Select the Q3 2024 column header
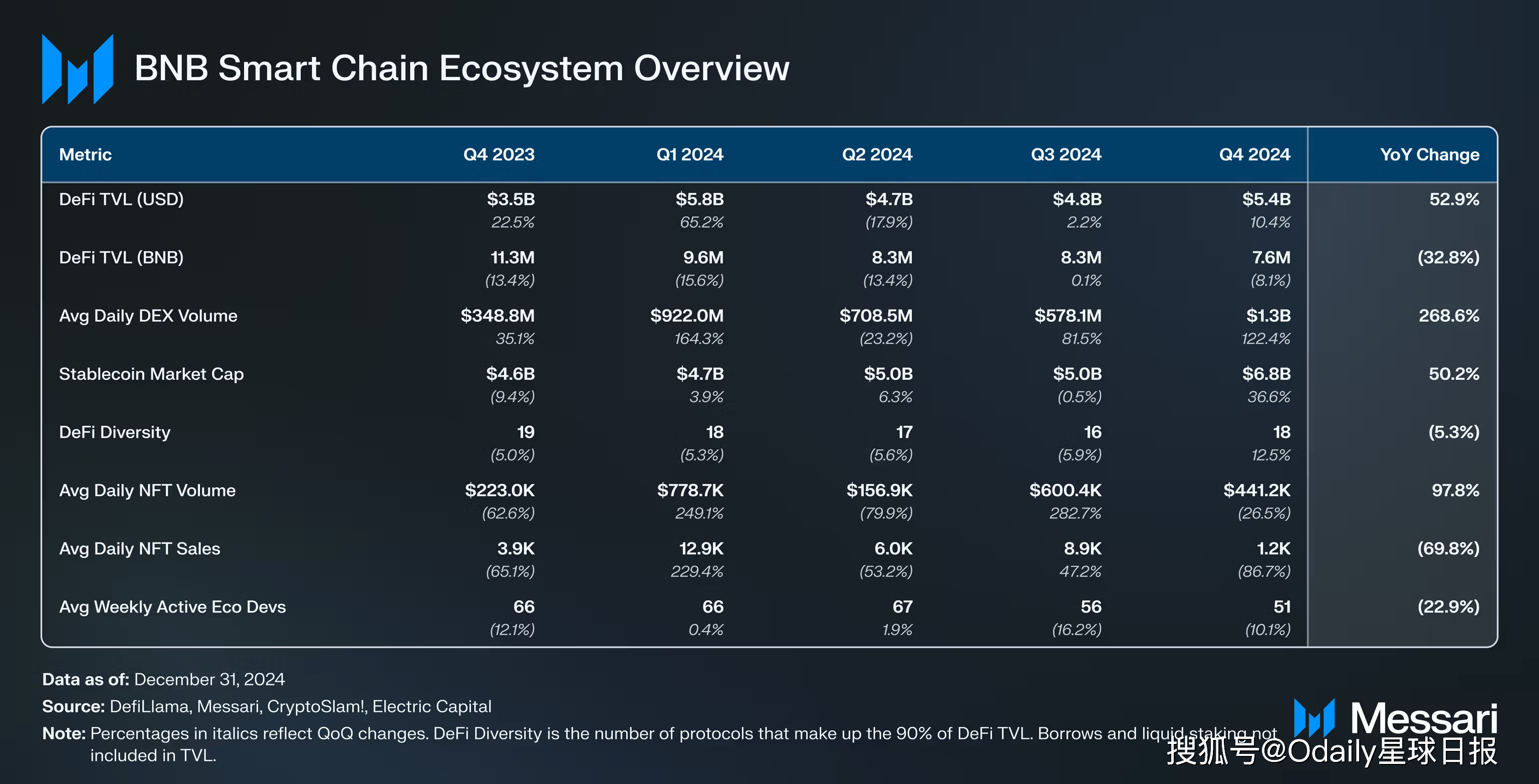Viewport: 1539px width, 784px height. tap(1067, 155)
